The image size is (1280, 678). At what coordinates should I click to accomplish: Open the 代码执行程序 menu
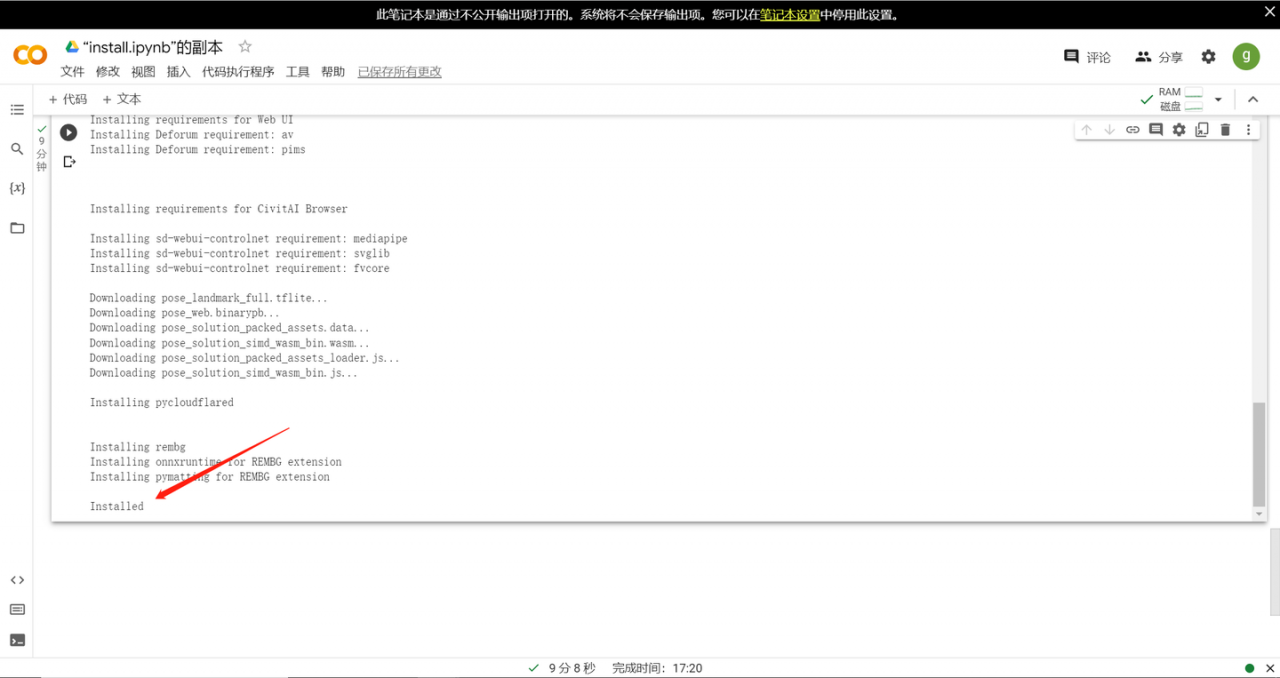point(238,72)
